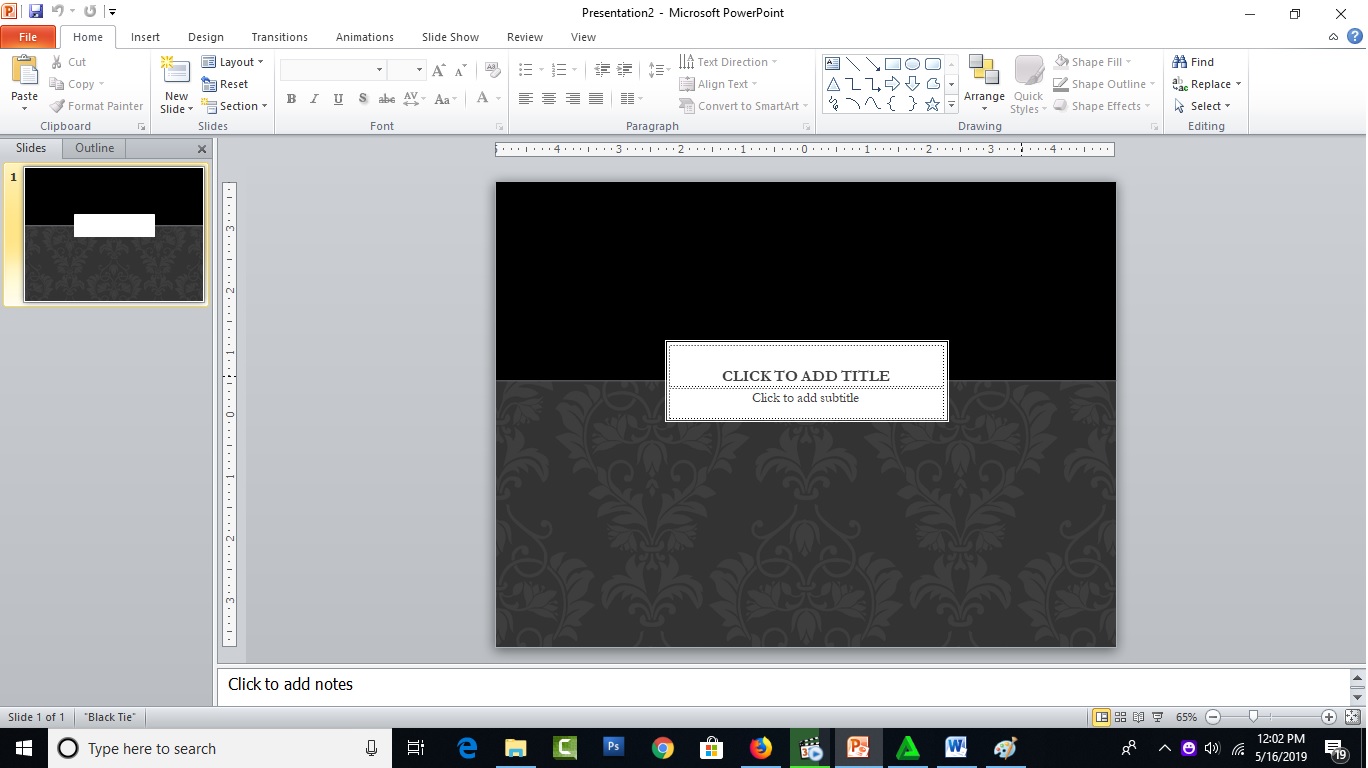Click Align Text button

[718, 84]
